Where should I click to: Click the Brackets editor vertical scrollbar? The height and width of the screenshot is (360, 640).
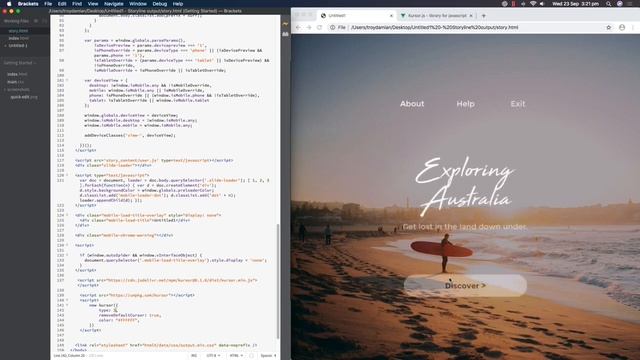[x=278, y=281]
